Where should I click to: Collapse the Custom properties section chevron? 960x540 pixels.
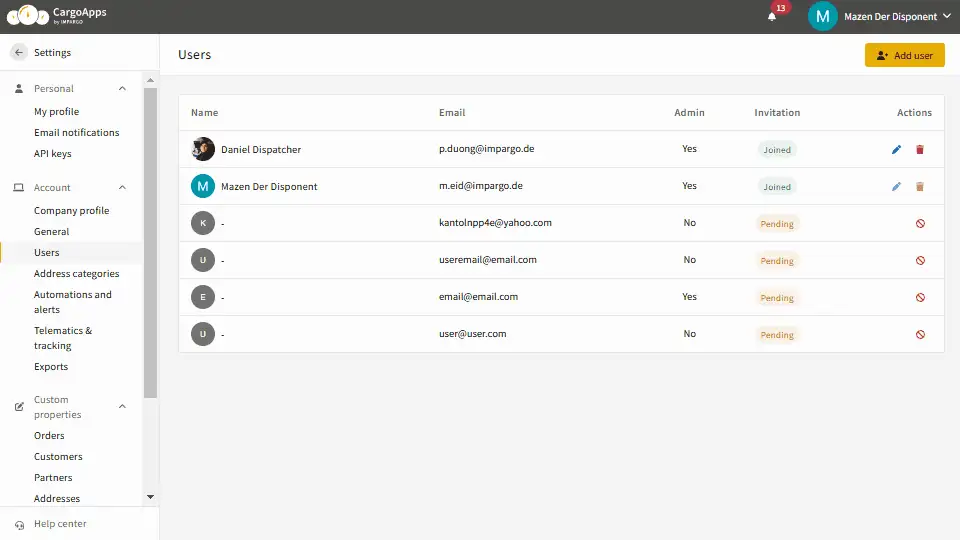[x=122, y=407]
